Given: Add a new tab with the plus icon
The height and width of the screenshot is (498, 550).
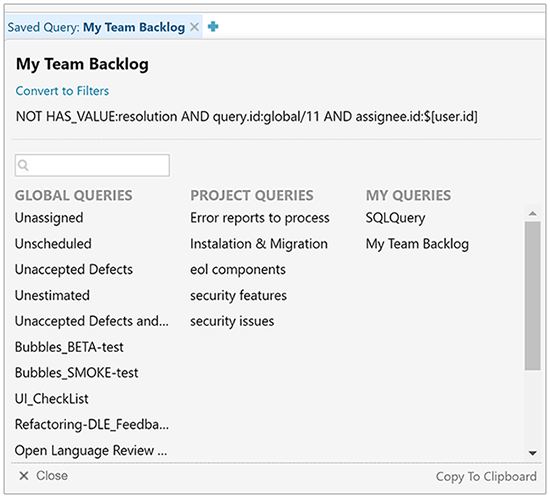Looking at the screenshot, I should (213, 27).
